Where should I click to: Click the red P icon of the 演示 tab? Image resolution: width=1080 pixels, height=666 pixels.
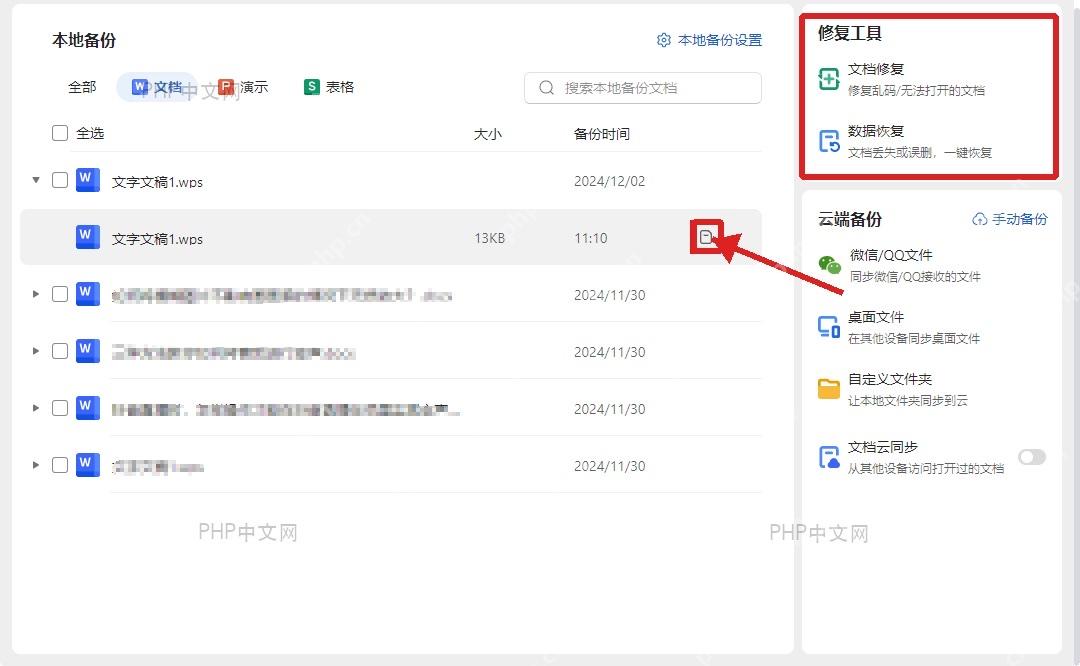click(226, 87)
